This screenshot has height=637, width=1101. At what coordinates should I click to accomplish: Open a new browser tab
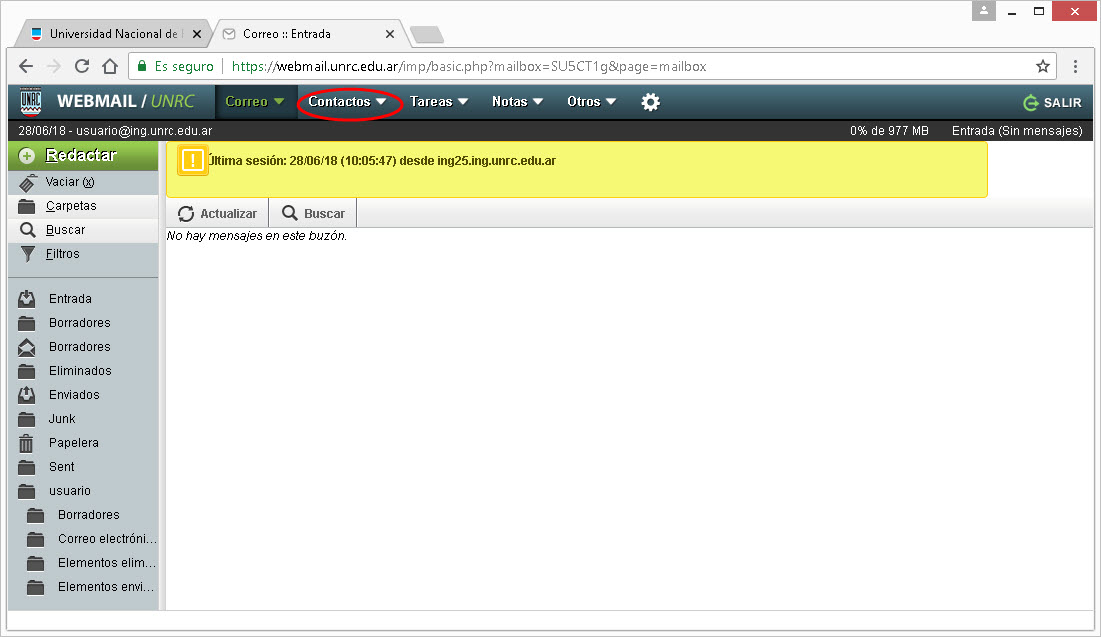pyautogui.click(x=426, y=34)
